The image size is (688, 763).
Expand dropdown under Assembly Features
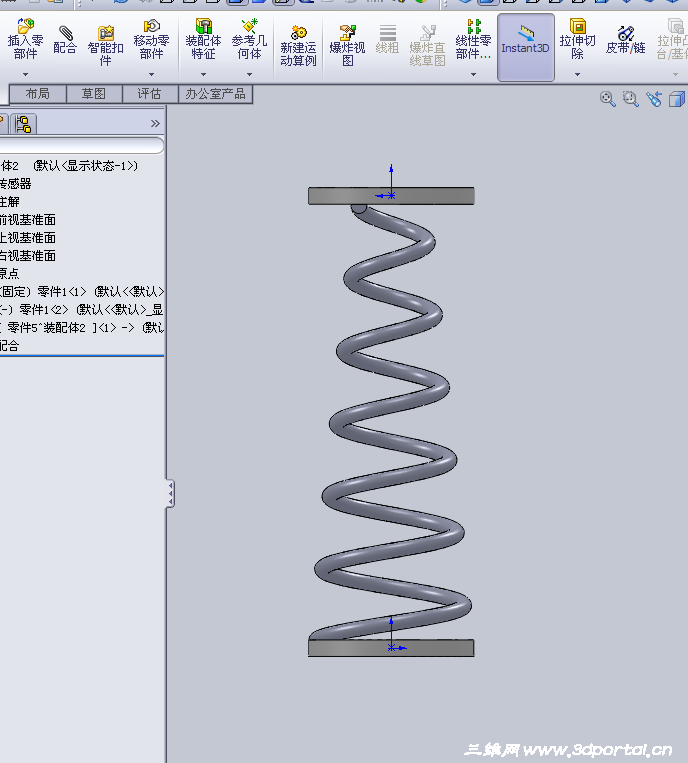(203, 74)
